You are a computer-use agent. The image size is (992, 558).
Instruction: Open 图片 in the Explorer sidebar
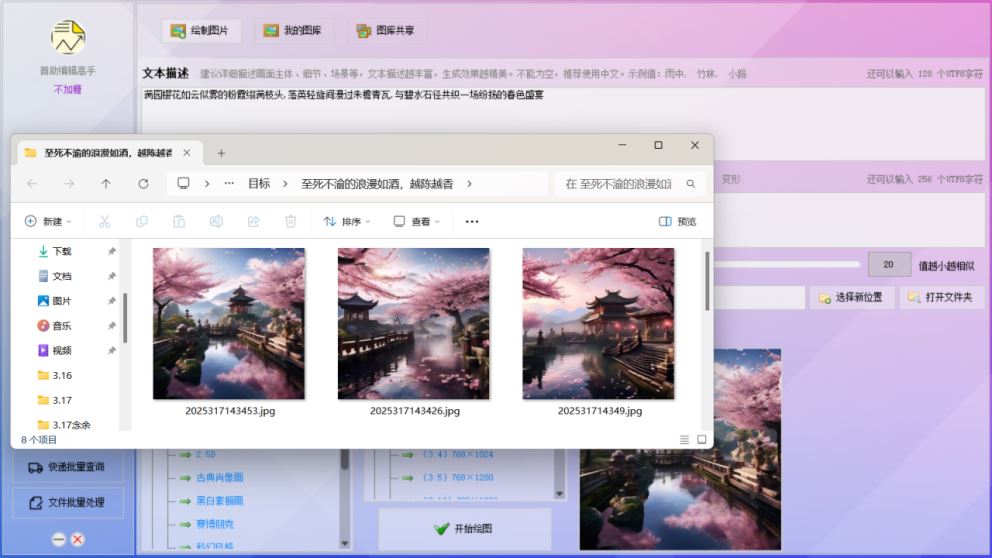click(62, 301)
